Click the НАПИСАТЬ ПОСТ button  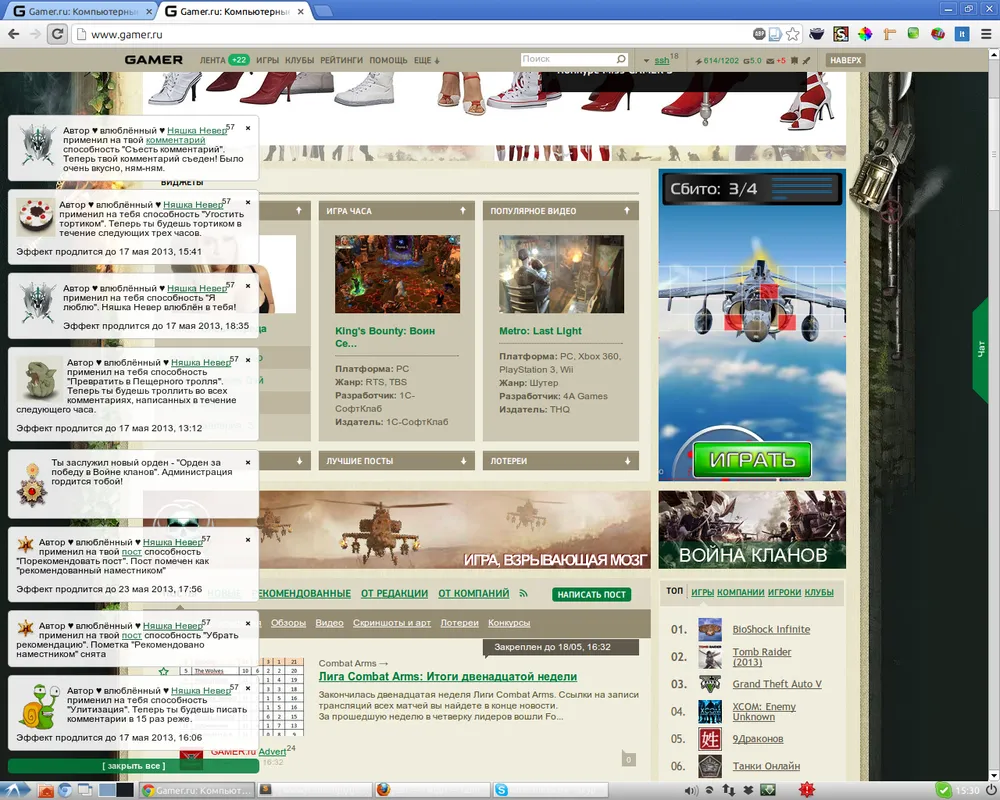point(591,595)
